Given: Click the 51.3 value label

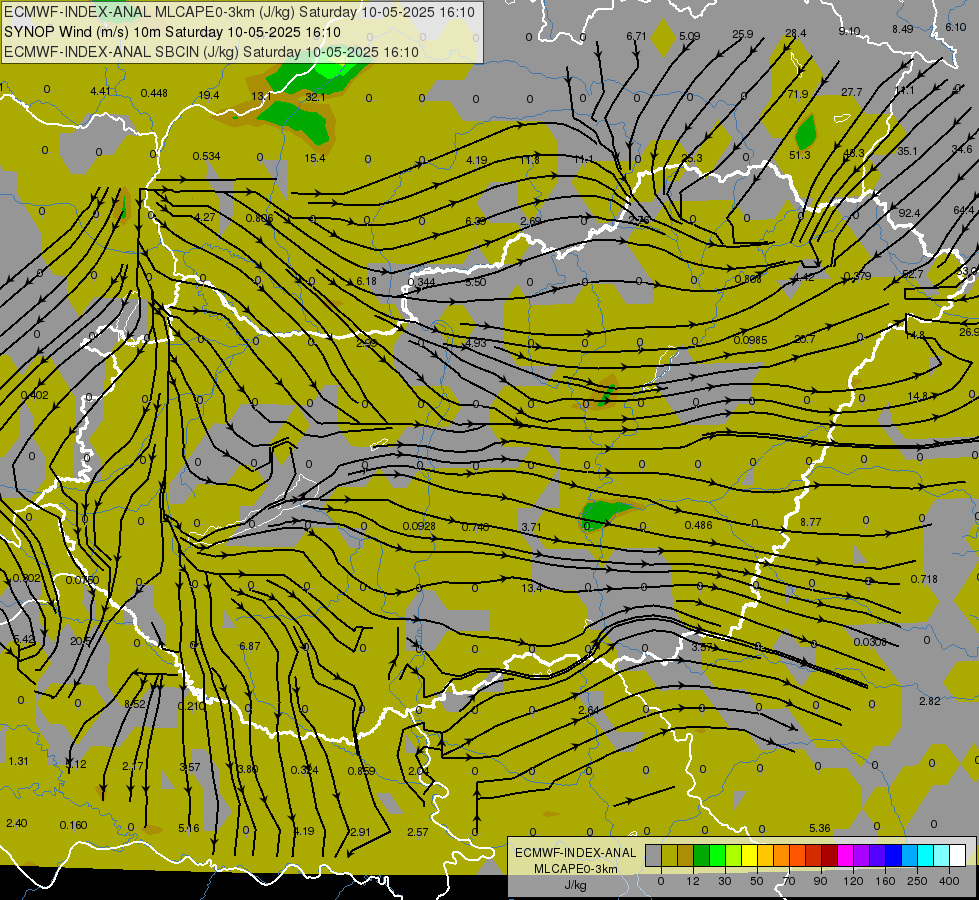Looking at the screenshot, I should click(x=800, y=155).
